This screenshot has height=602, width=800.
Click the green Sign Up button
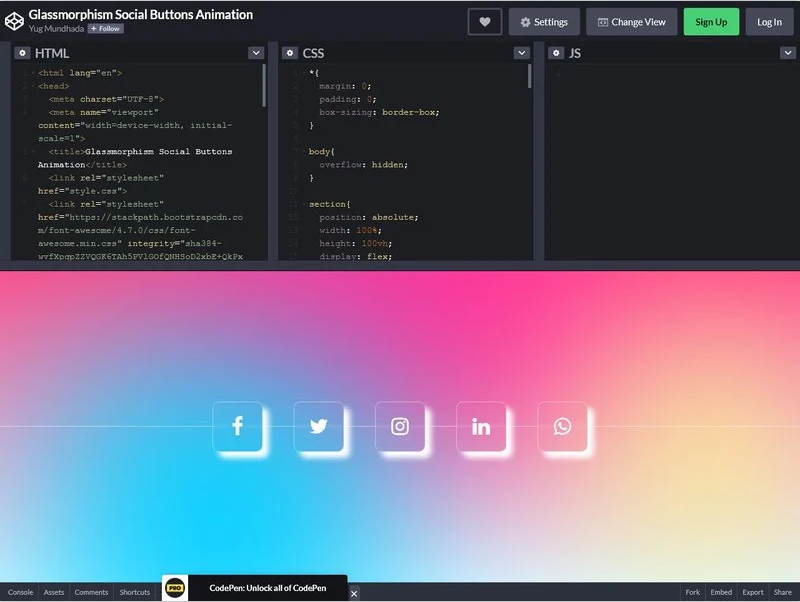point(711,22)
